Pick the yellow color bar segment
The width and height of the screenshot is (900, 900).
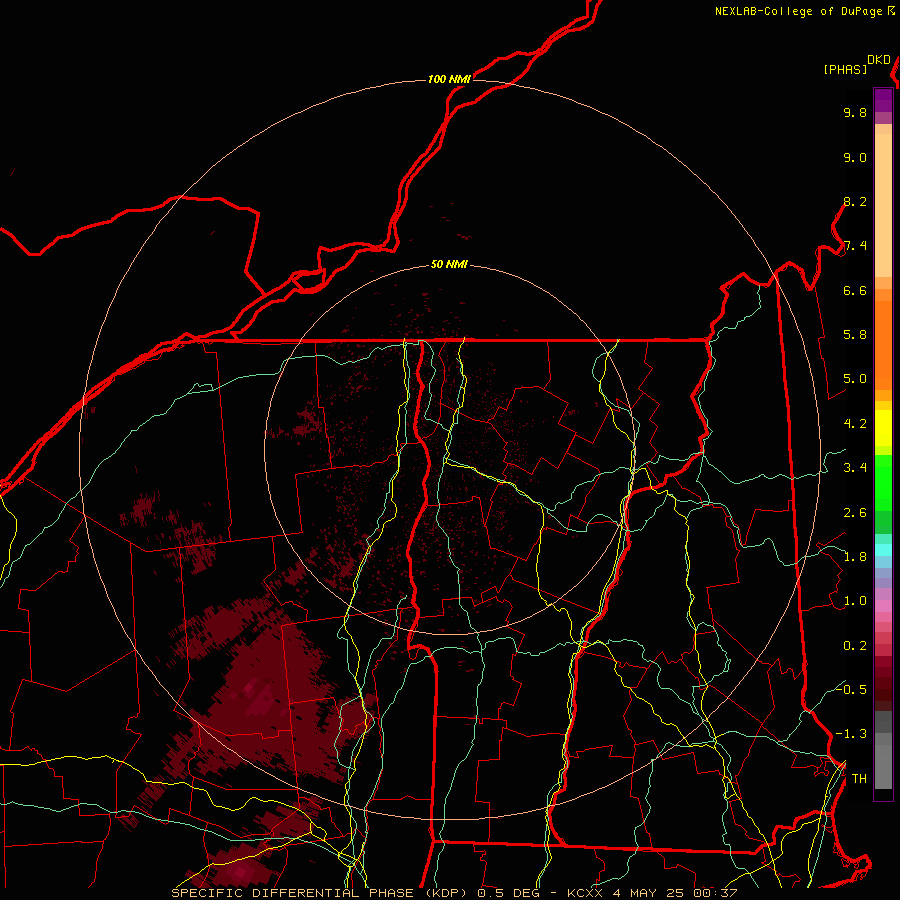pyautogui.click(x=883, y=428)
